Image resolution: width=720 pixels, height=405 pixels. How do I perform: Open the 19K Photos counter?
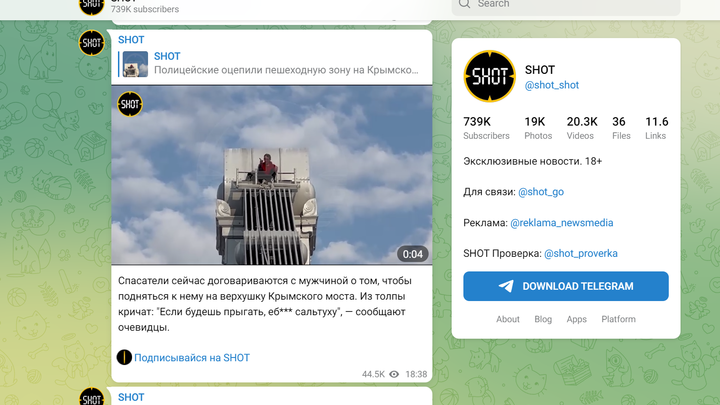click(538, 128)
